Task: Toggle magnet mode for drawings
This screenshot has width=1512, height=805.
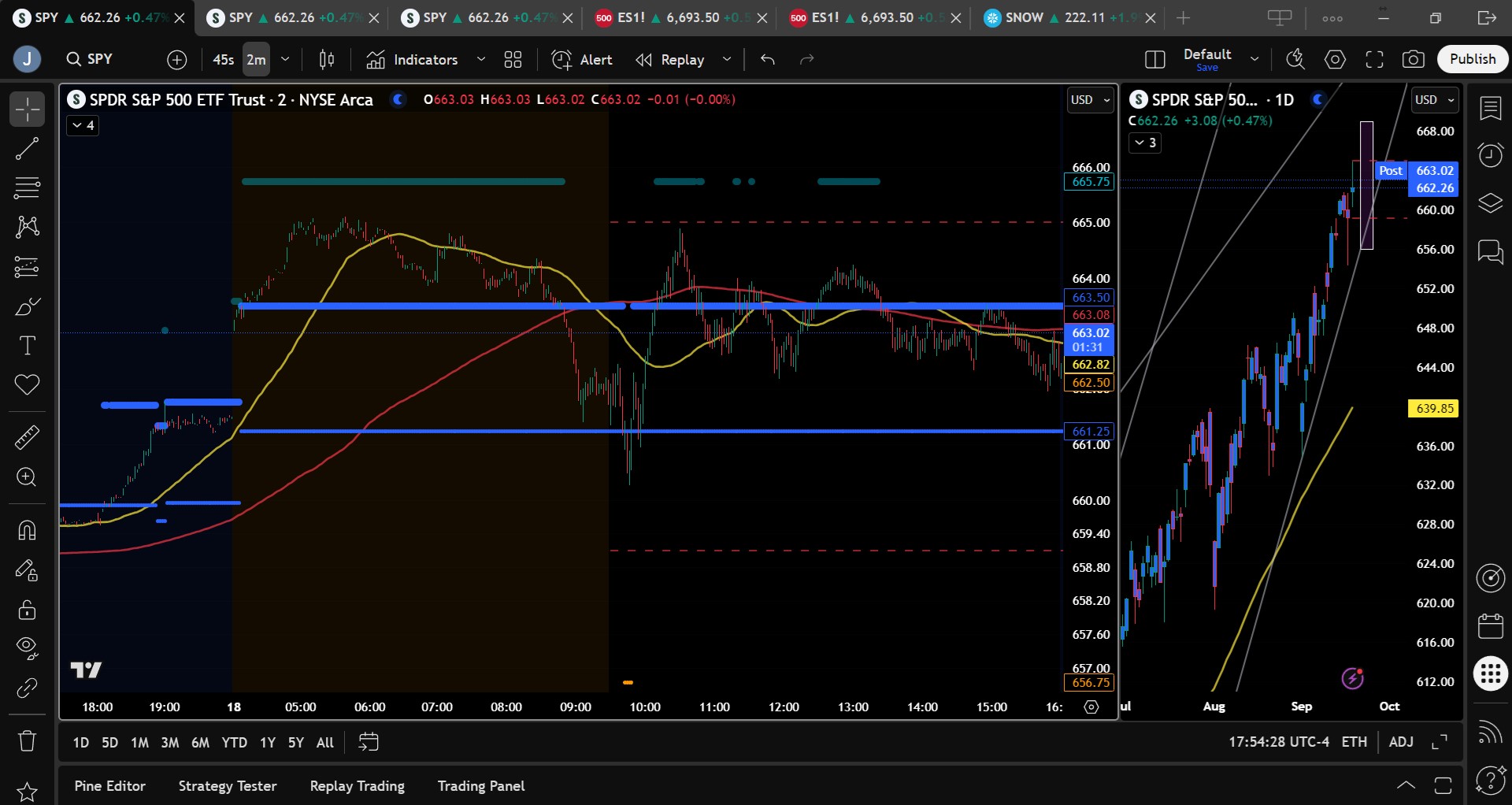Action: [27, 530]
